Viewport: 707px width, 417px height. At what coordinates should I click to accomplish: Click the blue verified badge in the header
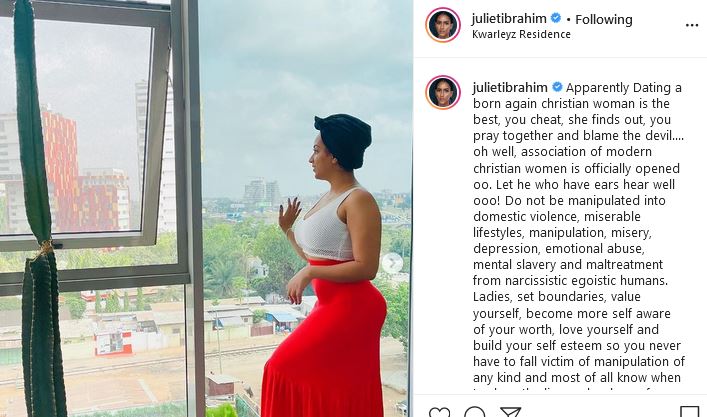[x=556, y=18]
